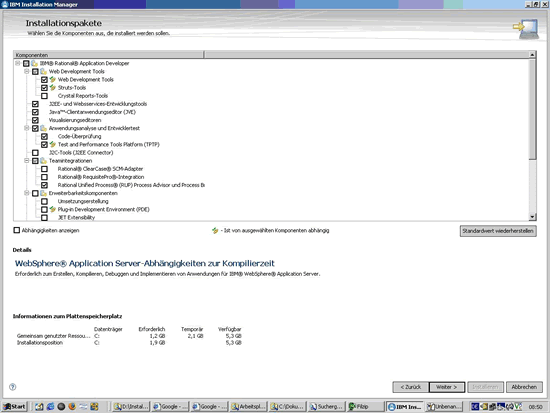Collapse the Web Development Tools tree group

(x=27, y=71)
